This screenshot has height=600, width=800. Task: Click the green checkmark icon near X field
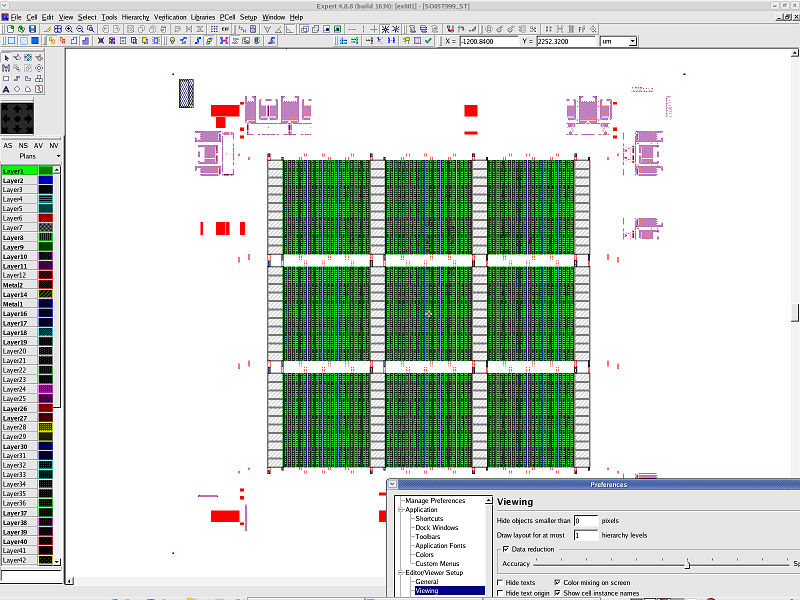(x=428, y=41)
